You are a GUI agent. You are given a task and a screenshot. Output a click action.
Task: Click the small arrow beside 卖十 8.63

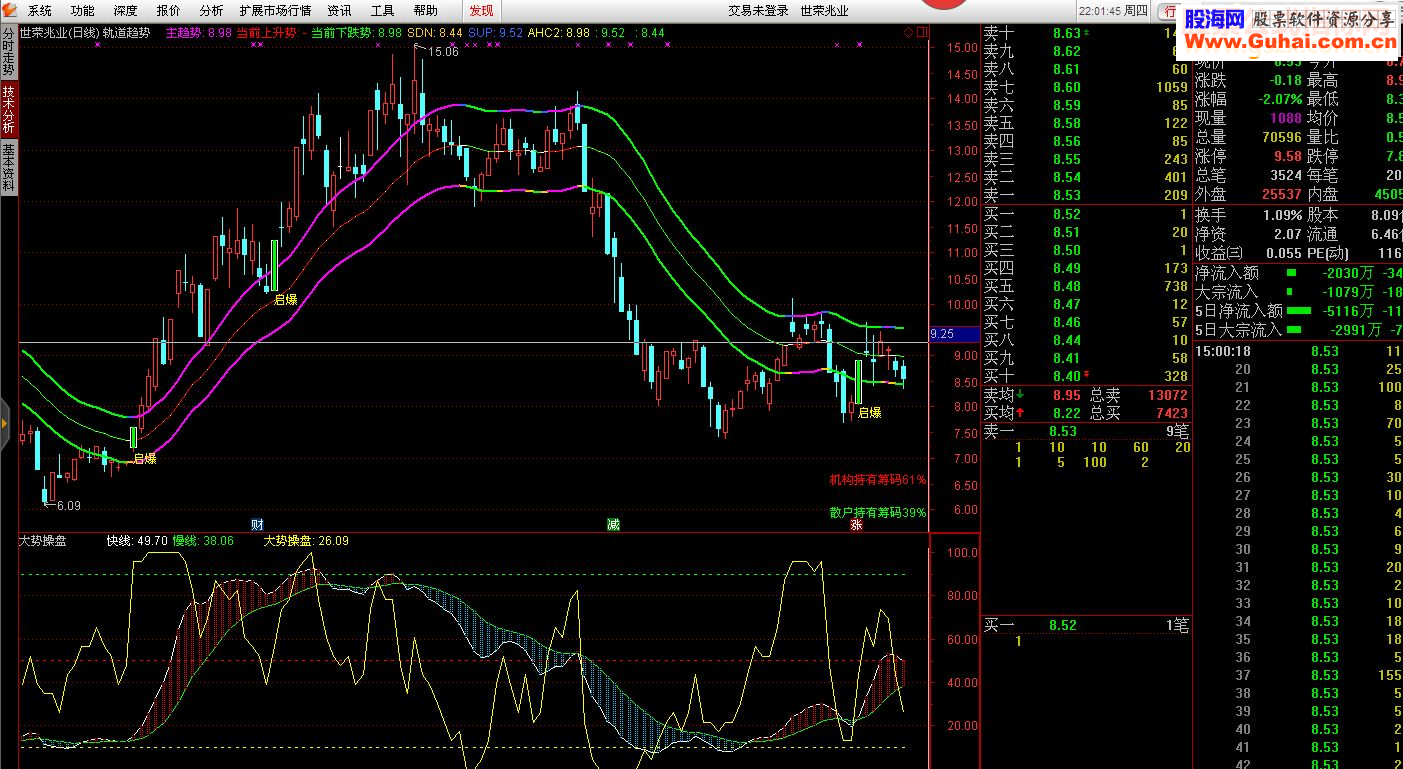1087,33
